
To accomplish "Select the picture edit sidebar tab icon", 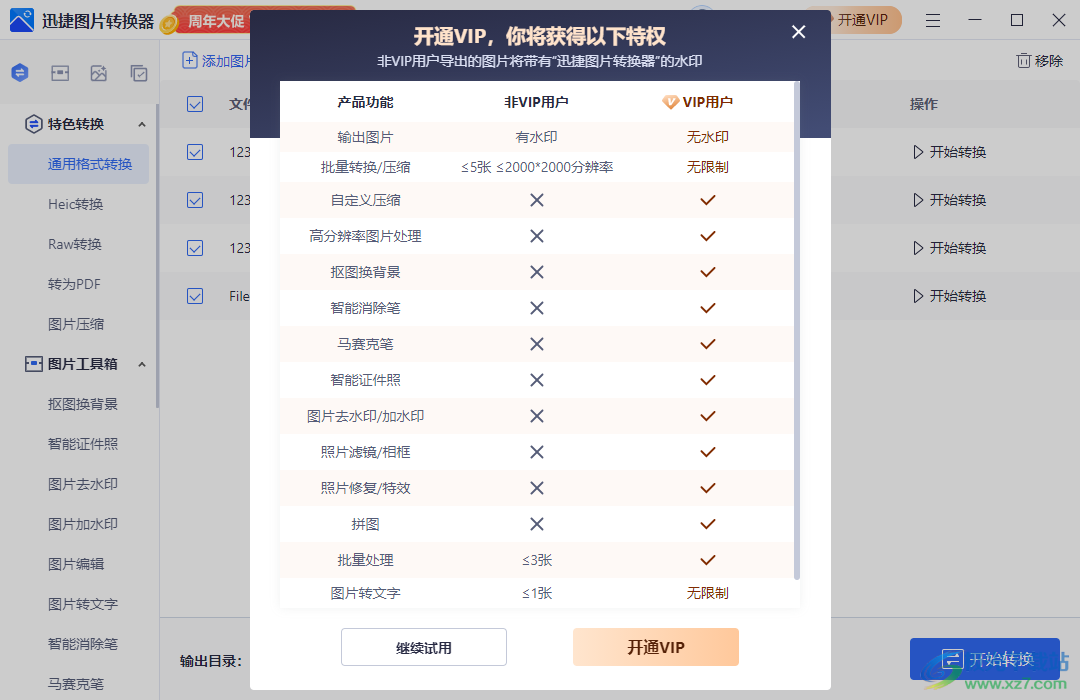I will (x=99, y=72).
